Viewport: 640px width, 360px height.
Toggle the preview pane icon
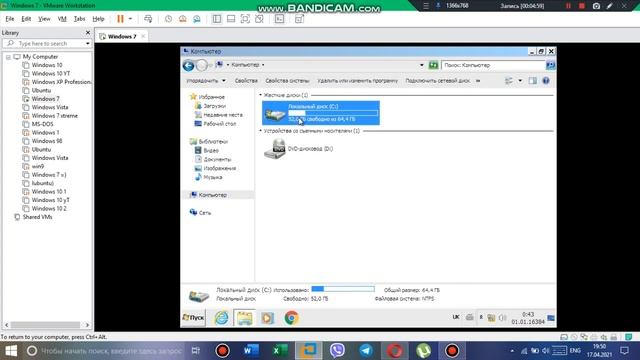(533, 81)
